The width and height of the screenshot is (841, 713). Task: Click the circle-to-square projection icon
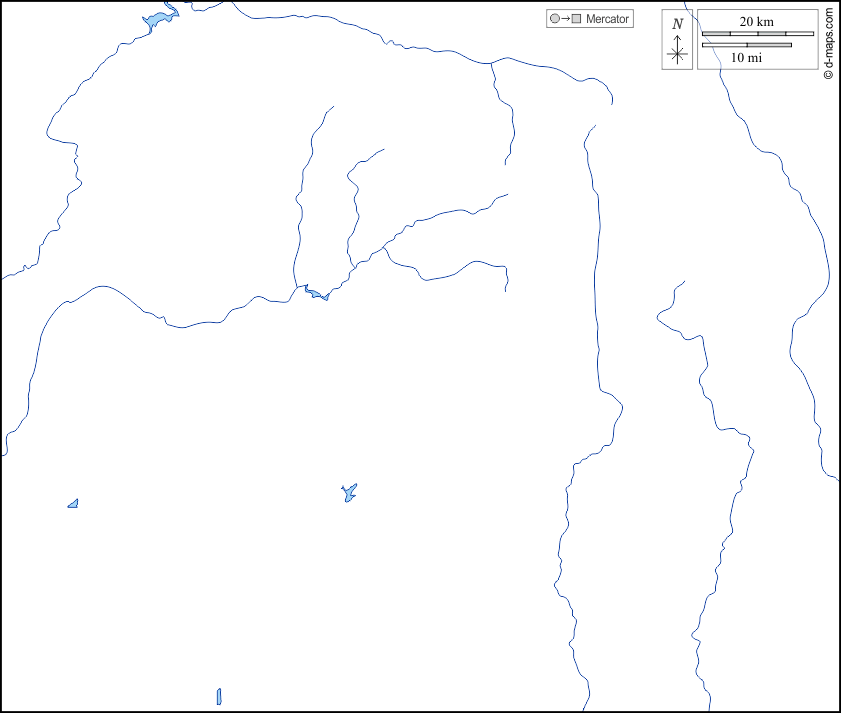tap(565, 19)
